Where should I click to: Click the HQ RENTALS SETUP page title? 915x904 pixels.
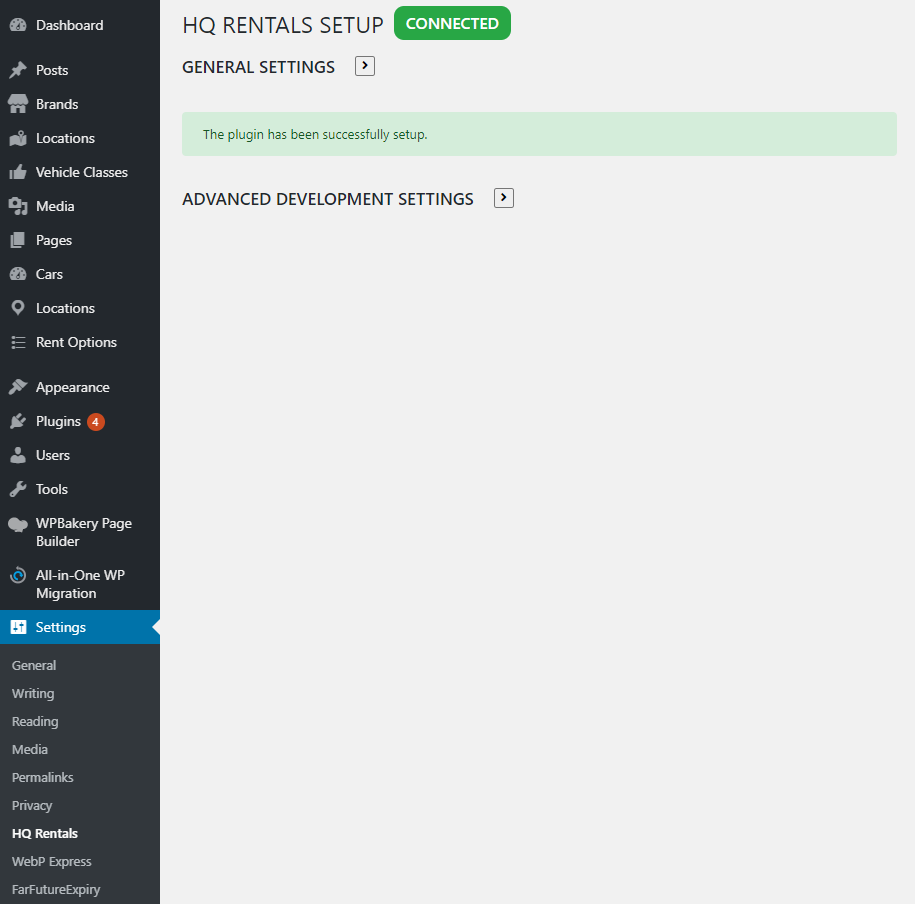(x=283, y=25)
